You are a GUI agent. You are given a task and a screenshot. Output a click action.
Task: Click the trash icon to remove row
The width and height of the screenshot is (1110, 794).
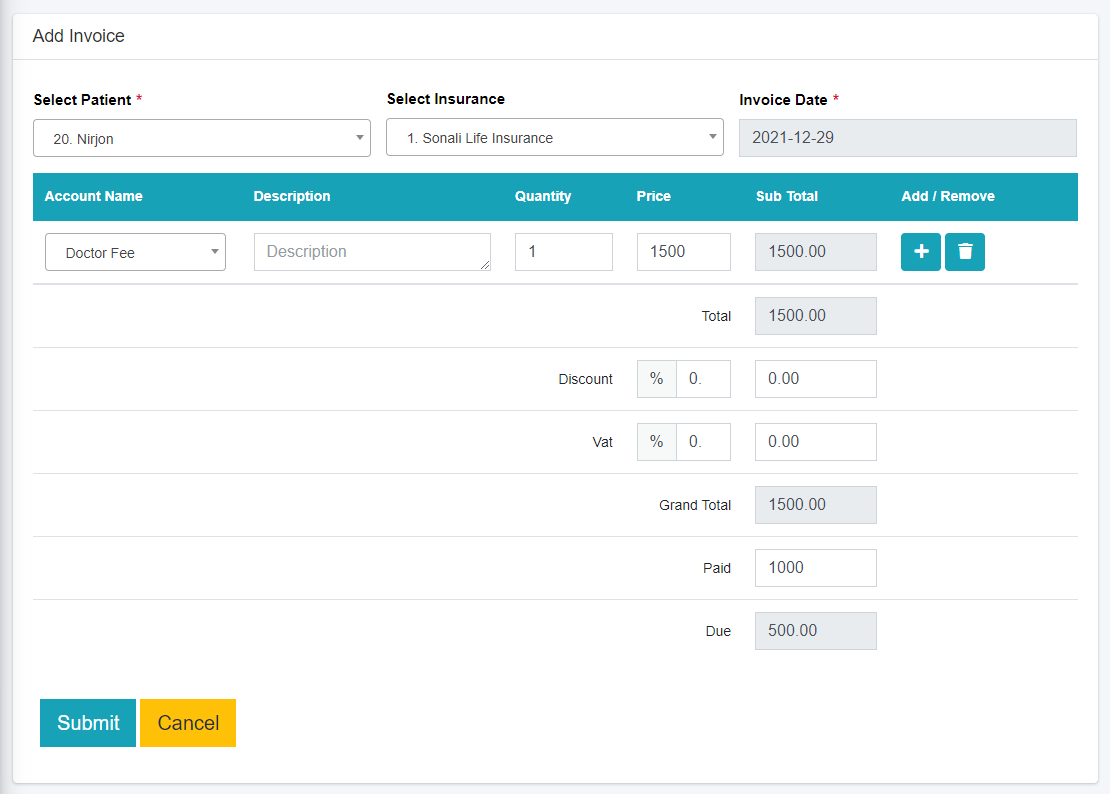pyautogui.click(x=965, y=252)
